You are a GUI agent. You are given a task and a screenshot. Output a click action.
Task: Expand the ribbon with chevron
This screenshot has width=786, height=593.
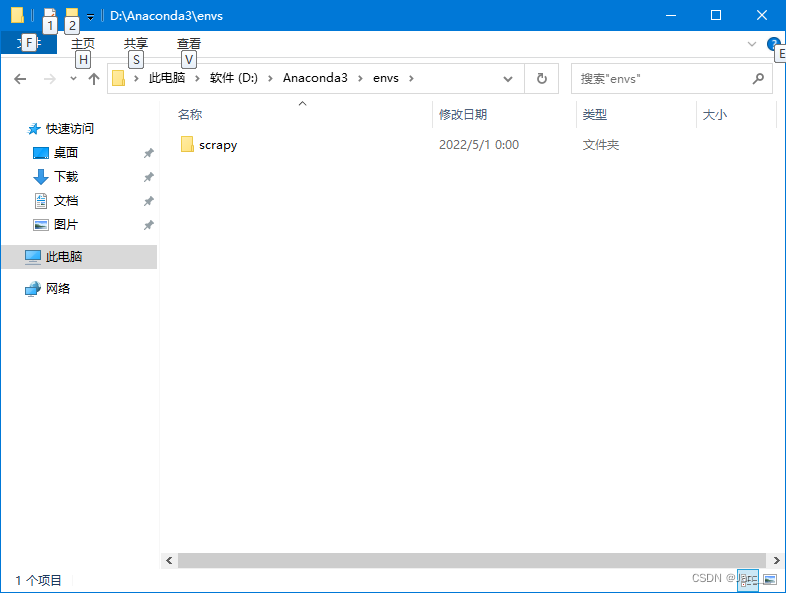coord(752,44)
